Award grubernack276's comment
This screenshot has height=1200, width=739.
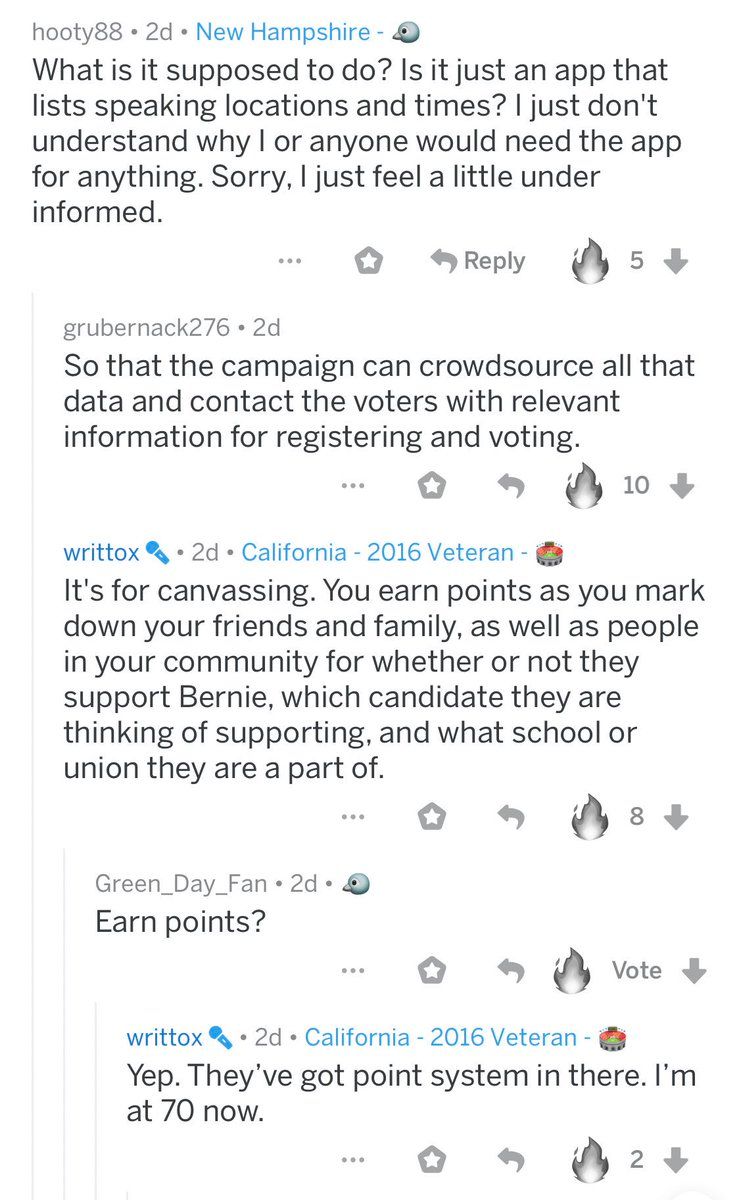(431, 486)
